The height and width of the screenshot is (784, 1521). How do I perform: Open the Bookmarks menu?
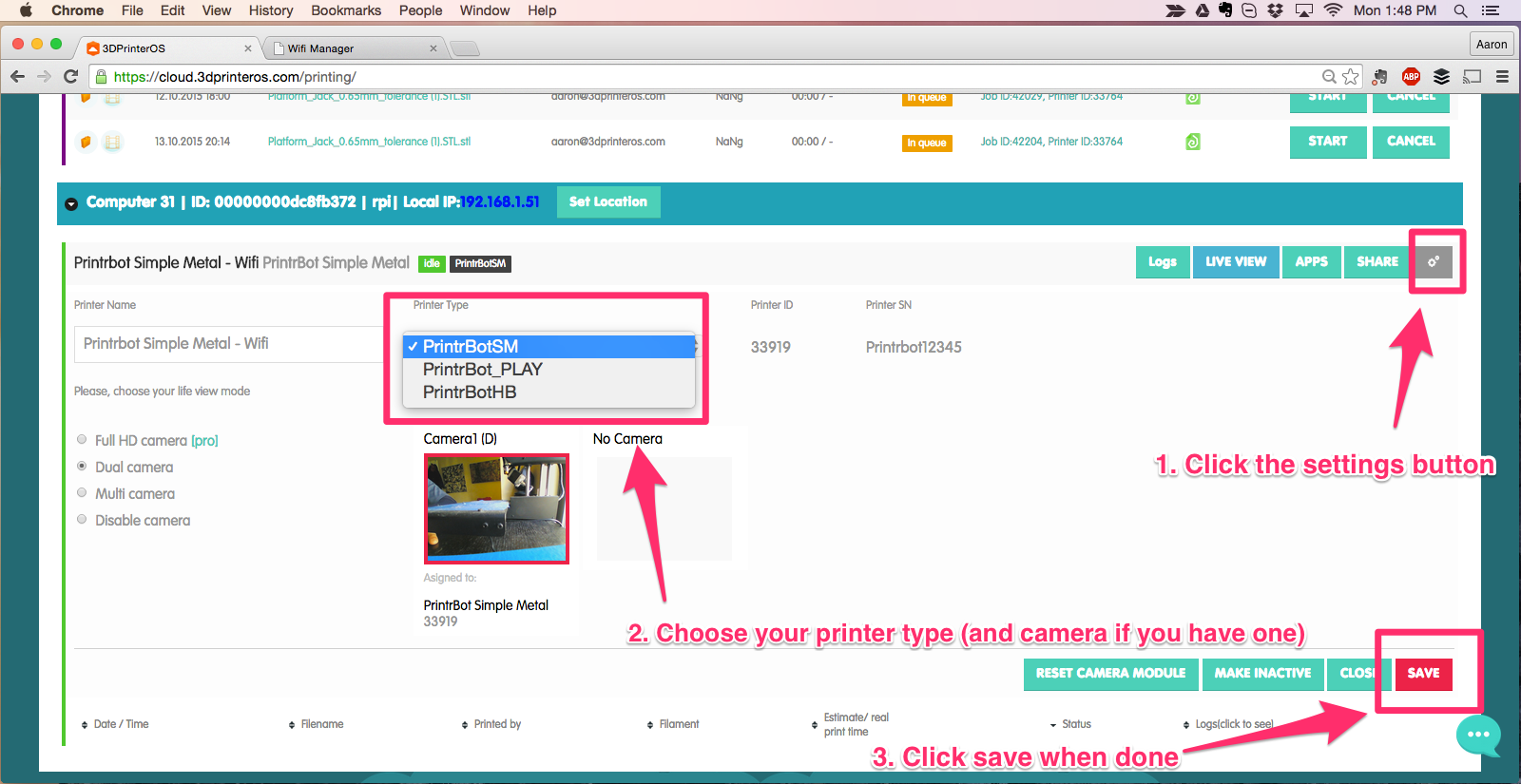pyautogui.click(x=346, y=10)
